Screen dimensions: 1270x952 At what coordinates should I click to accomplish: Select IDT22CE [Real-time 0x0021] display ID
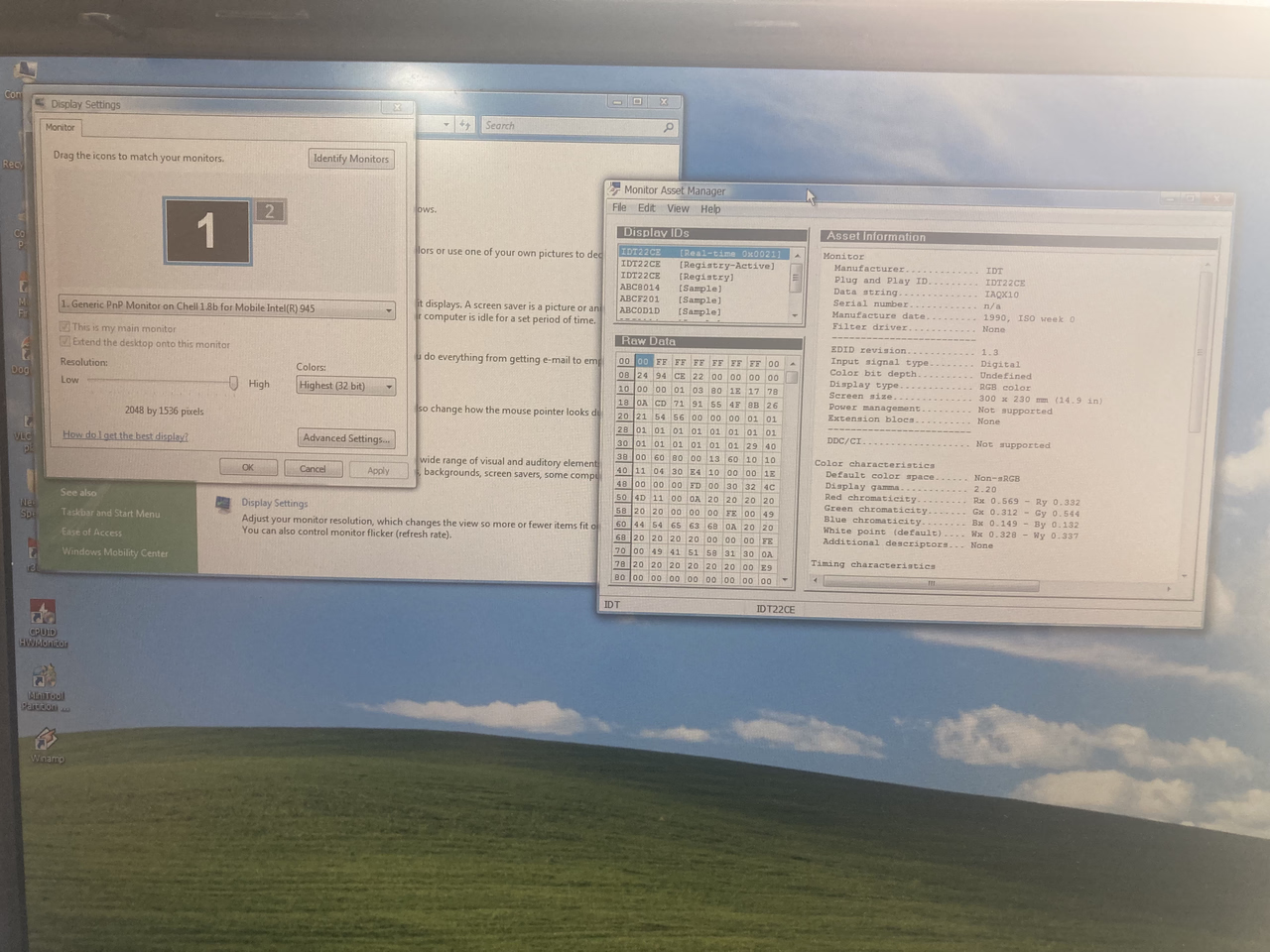point(703,253)
